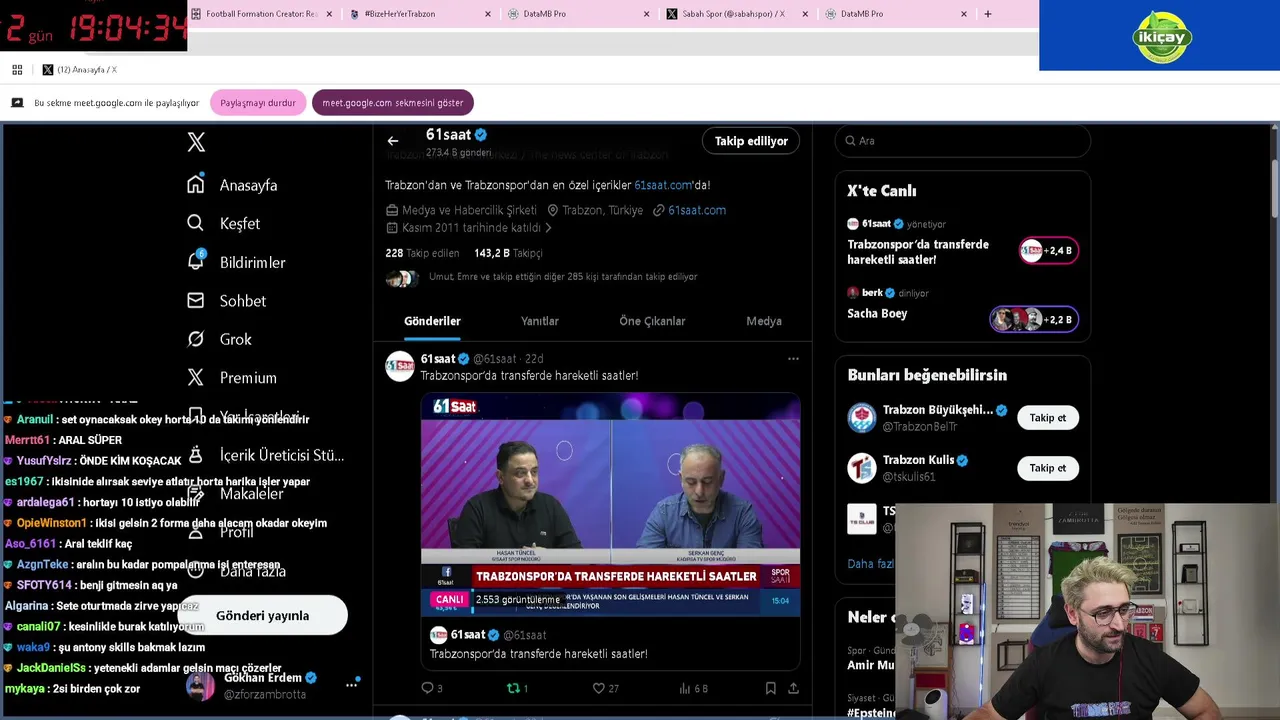Click Trabzon Büyükşehir avatar
1280x720 pixels.
[x=862, y=418]
